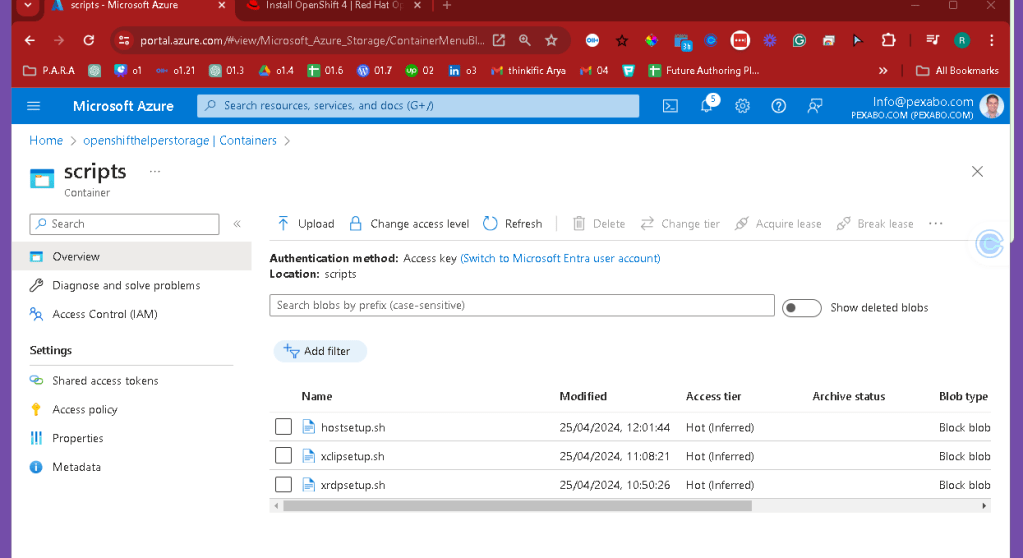Click the Delete toolbar button
The width and height of the screenshot is (1023, 558).
click(x=599, y=224)
